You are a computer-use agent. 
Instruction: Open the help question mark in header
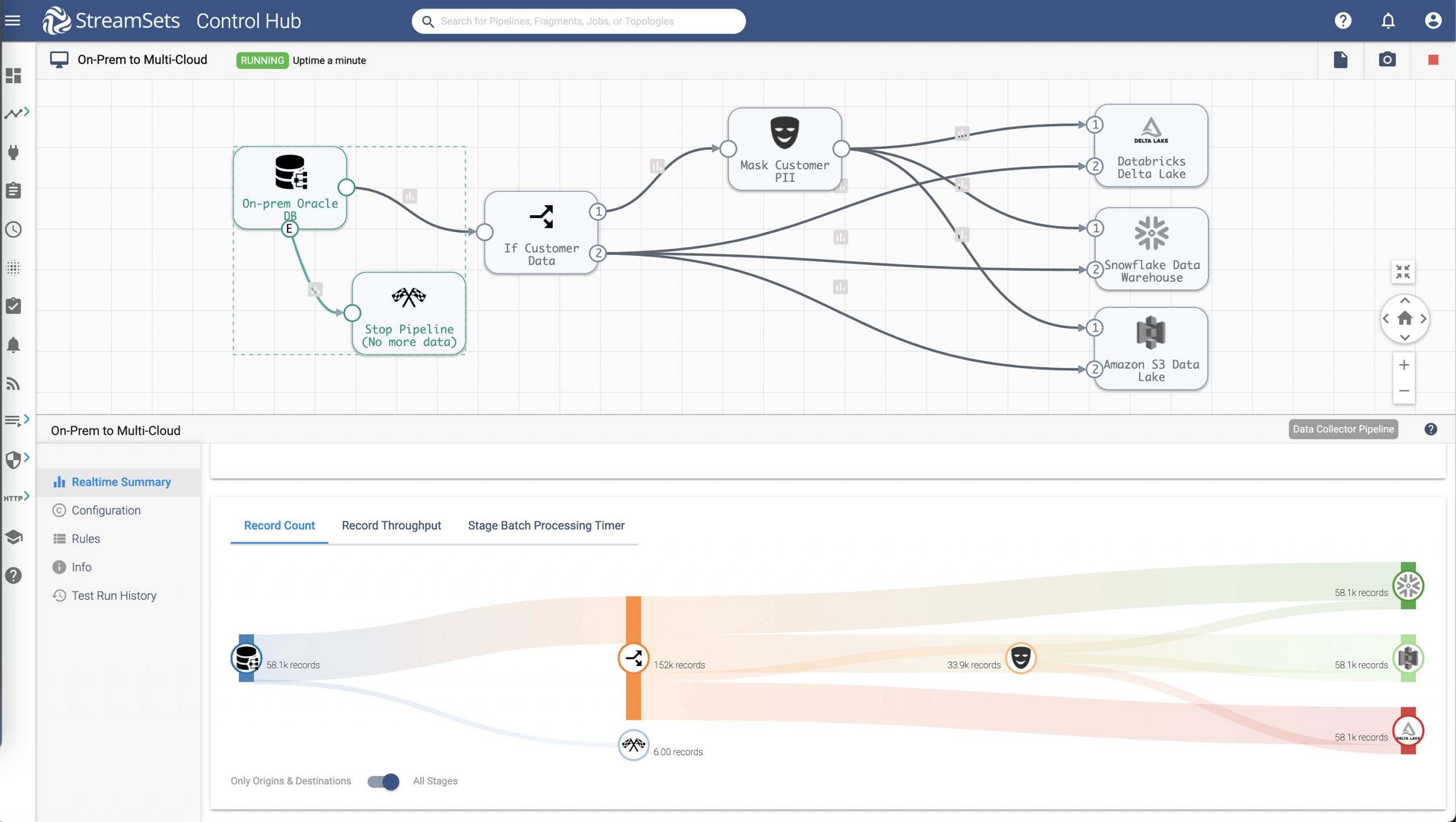[1343, 21]
